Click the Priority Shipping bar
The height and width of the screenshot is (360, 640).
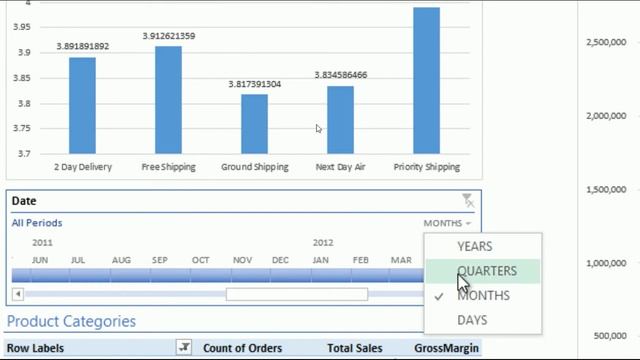point(427,80)
